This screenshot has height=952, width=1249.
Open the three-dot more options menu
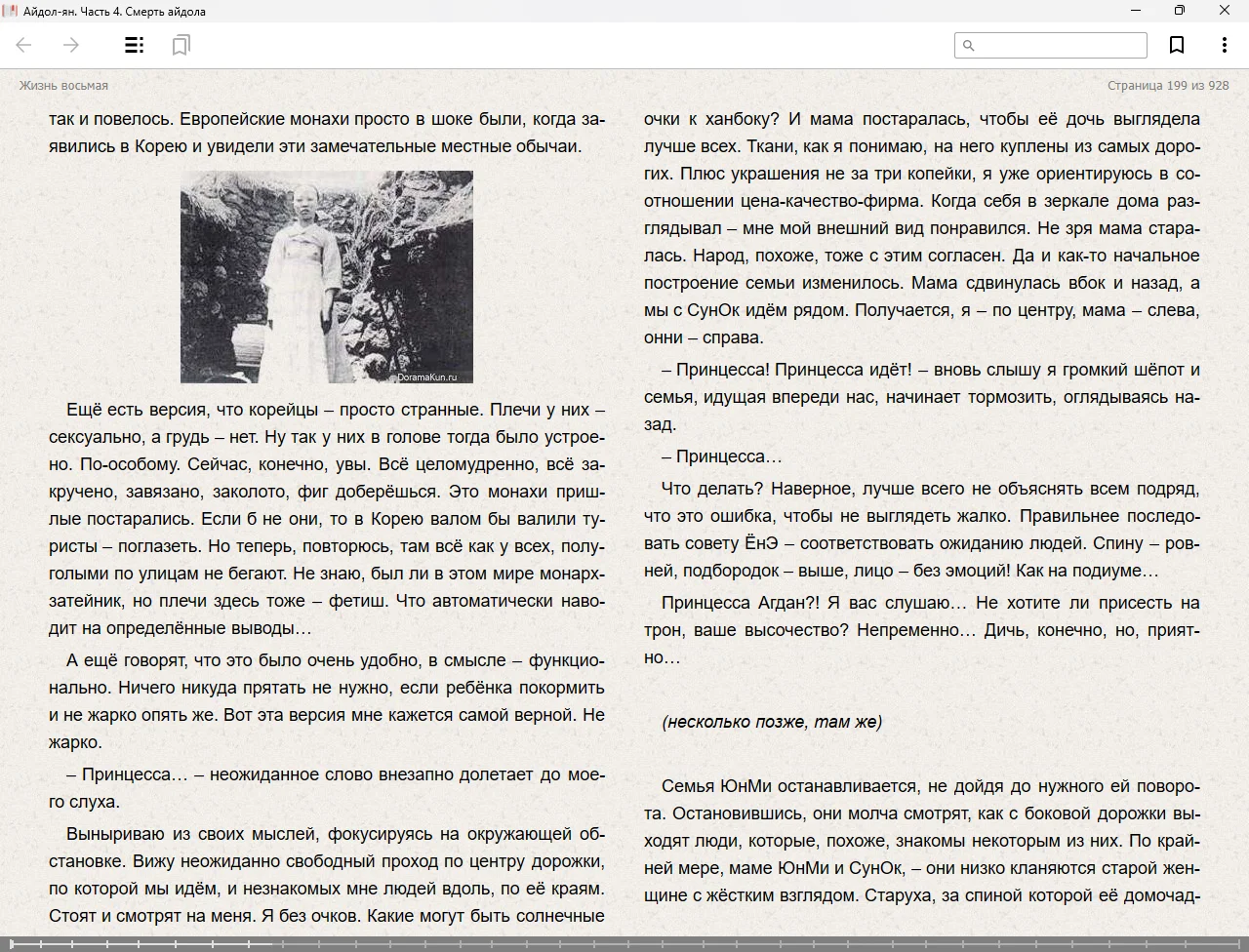(1224, 45)
